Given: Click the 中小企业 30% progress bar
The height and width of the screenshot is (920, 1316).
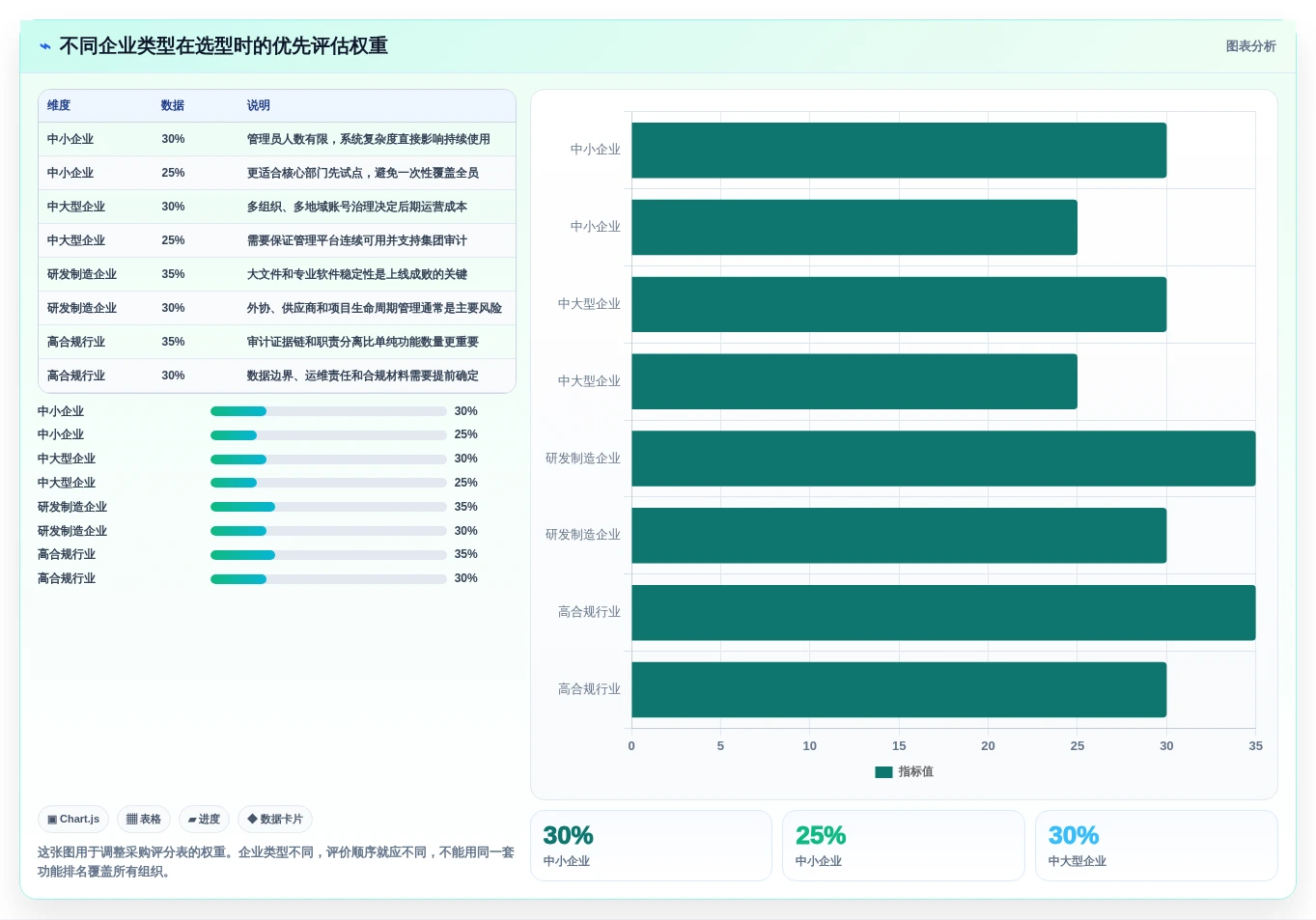Looking at the screenshot, I should [328, 411].
